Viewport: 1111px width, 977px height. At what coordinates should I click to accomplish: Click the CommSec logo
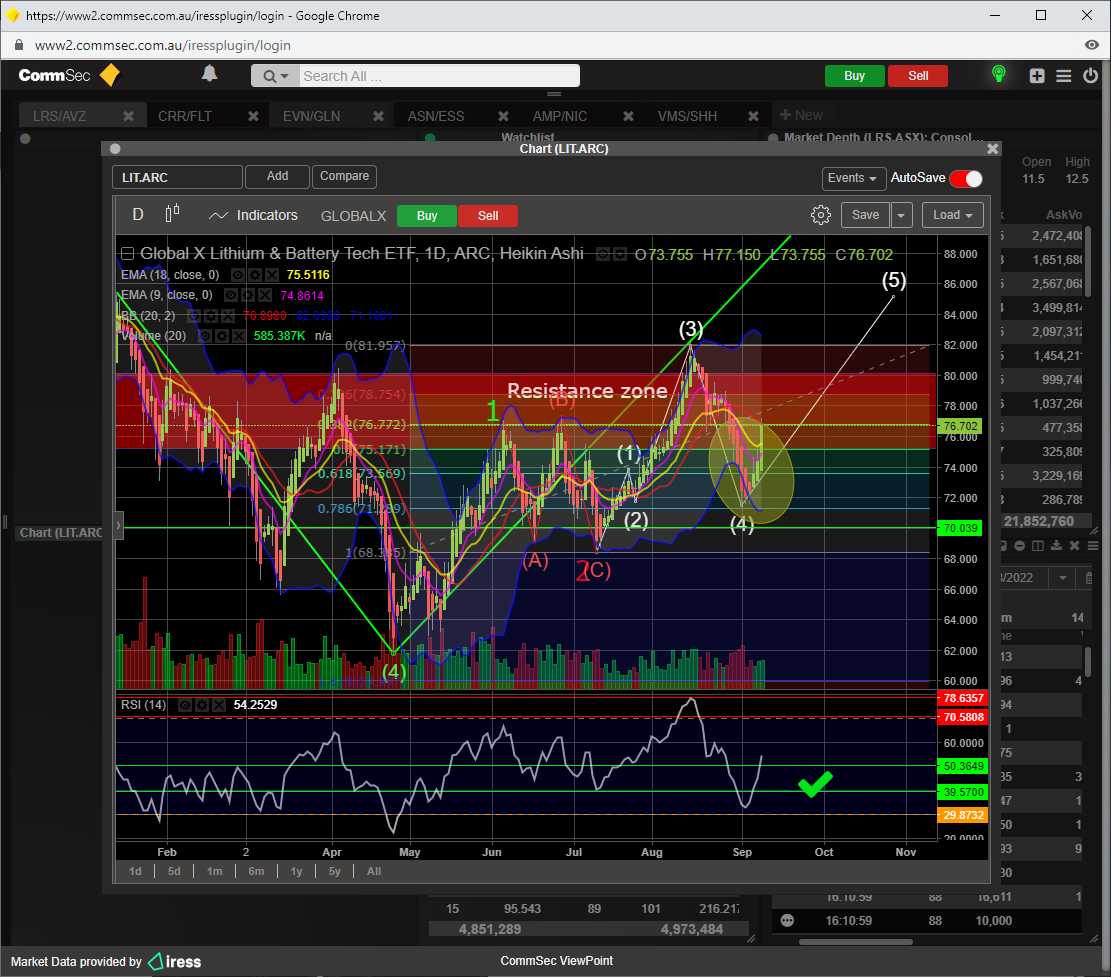[69, 75]
